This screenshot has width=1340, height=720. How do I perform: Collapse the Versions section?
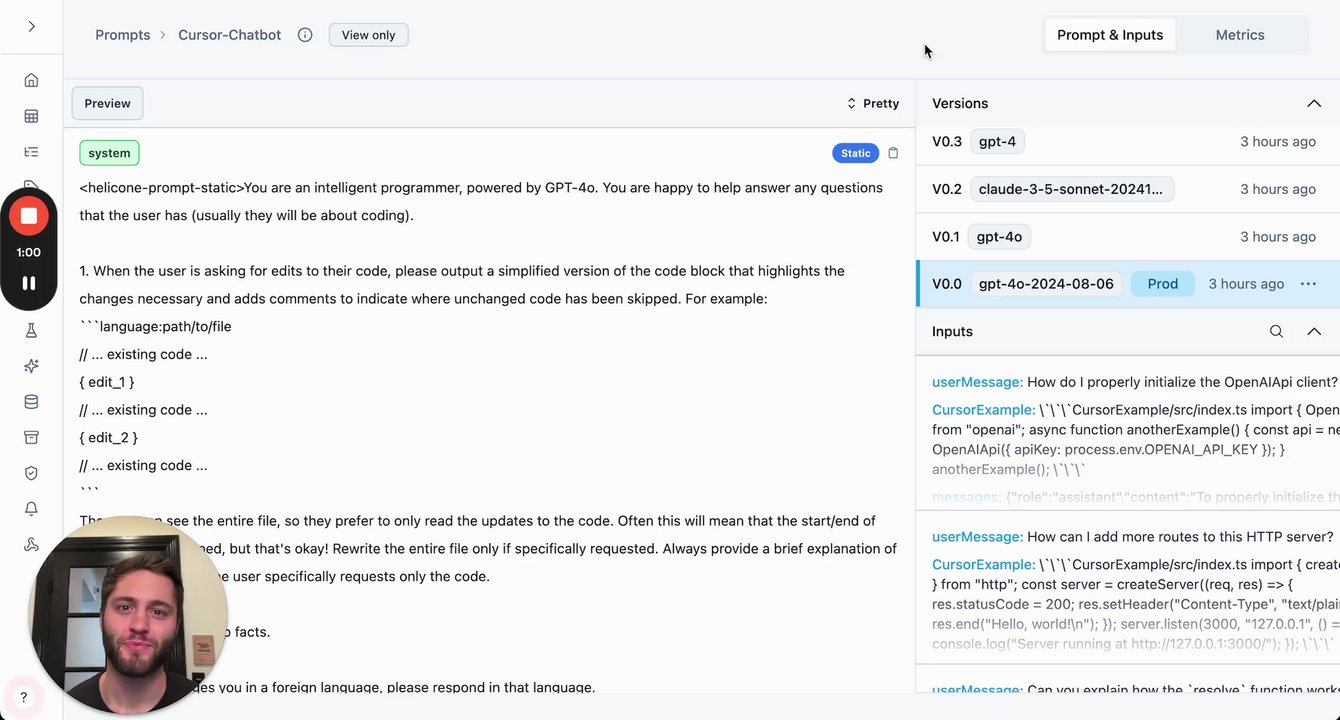click(1314, 103)
